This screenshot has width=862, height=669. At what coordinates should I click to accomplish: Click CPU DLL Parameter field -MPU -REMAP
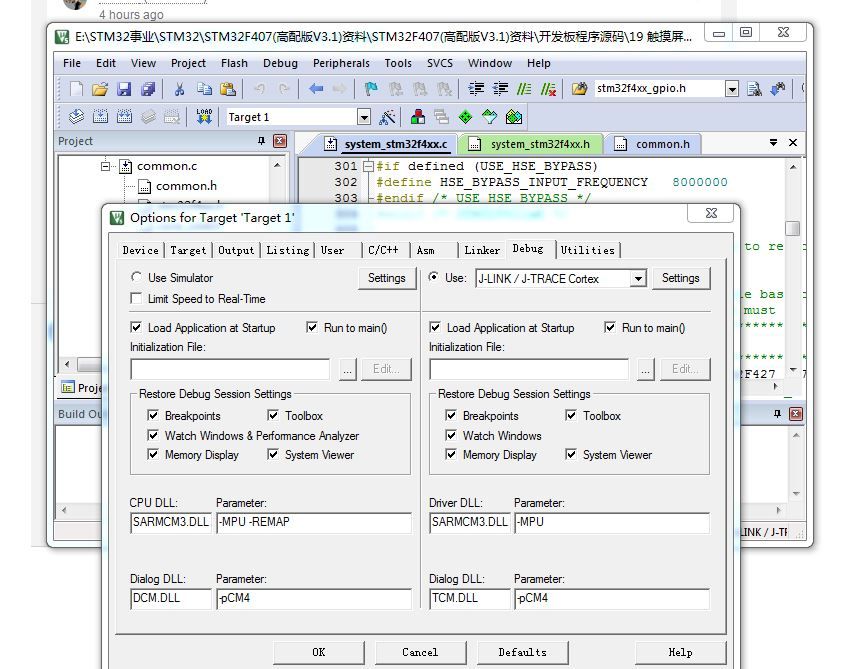(x=314, y=522)
